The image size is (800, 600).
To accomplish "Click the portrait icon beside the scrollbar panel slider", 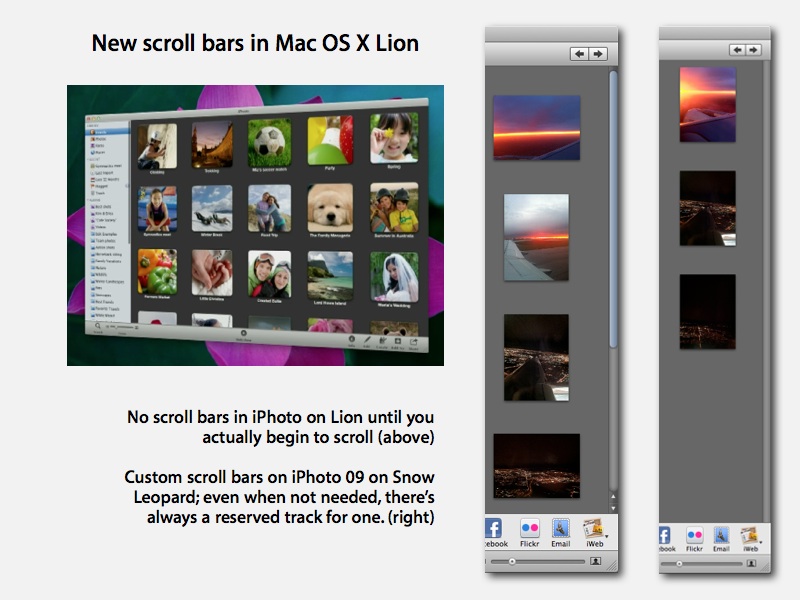I will coord(595,561).
